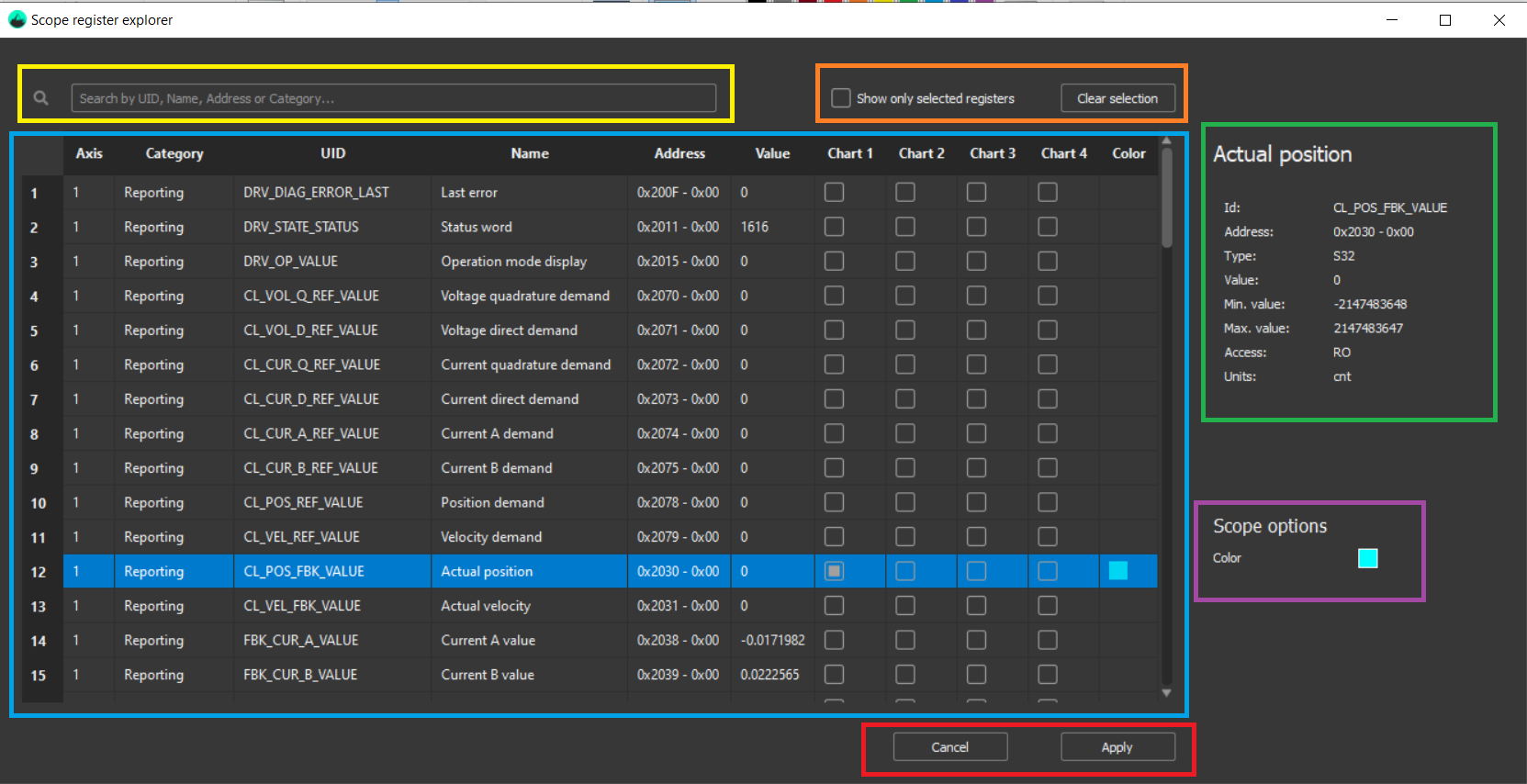This screenshot has height=784, width=1527.
Task: Check Chart 2 for Status word
Action: point(905,227)
